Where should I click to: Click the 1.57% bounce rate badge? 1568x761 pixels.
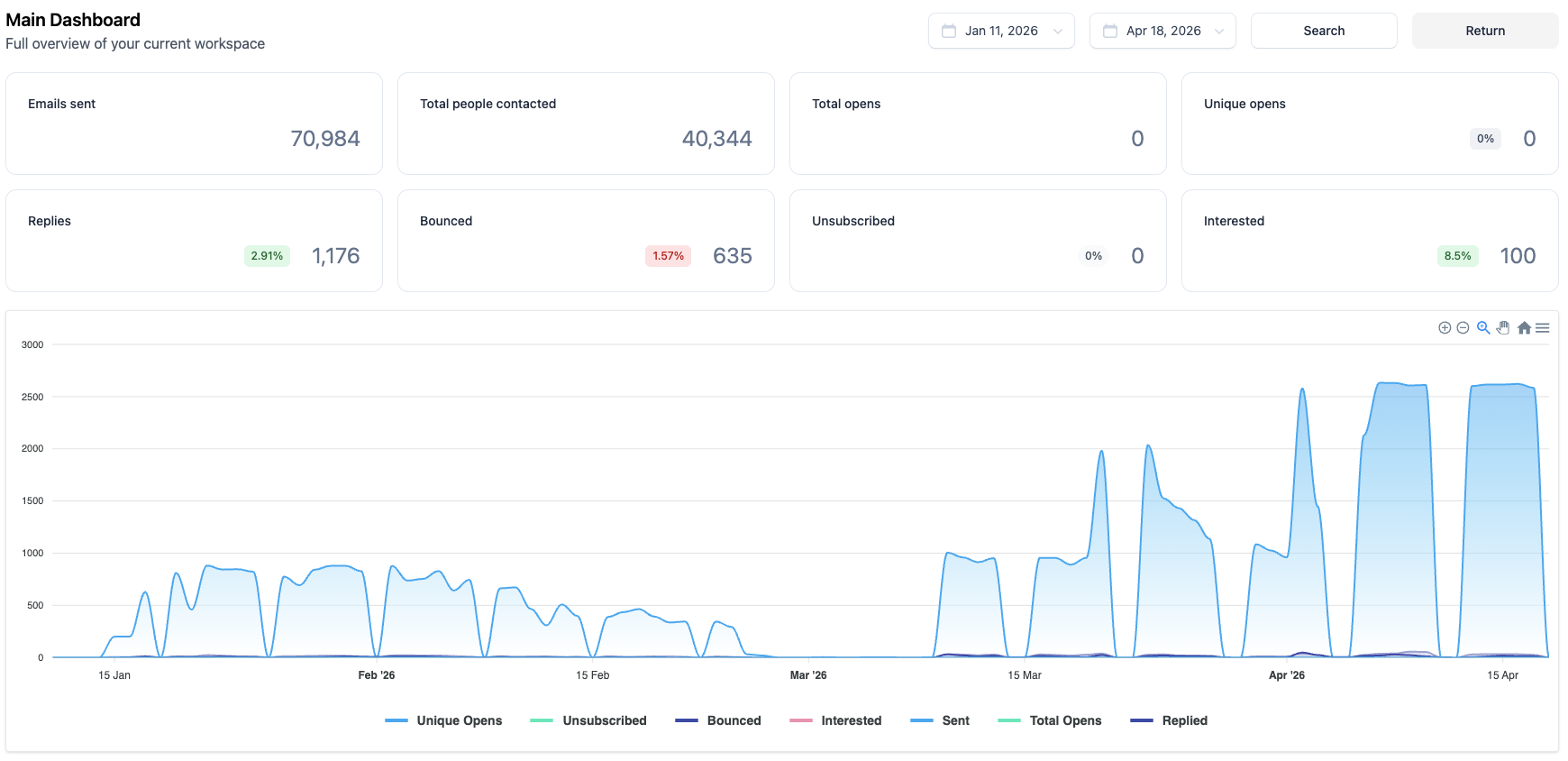(x=669, y=256)
